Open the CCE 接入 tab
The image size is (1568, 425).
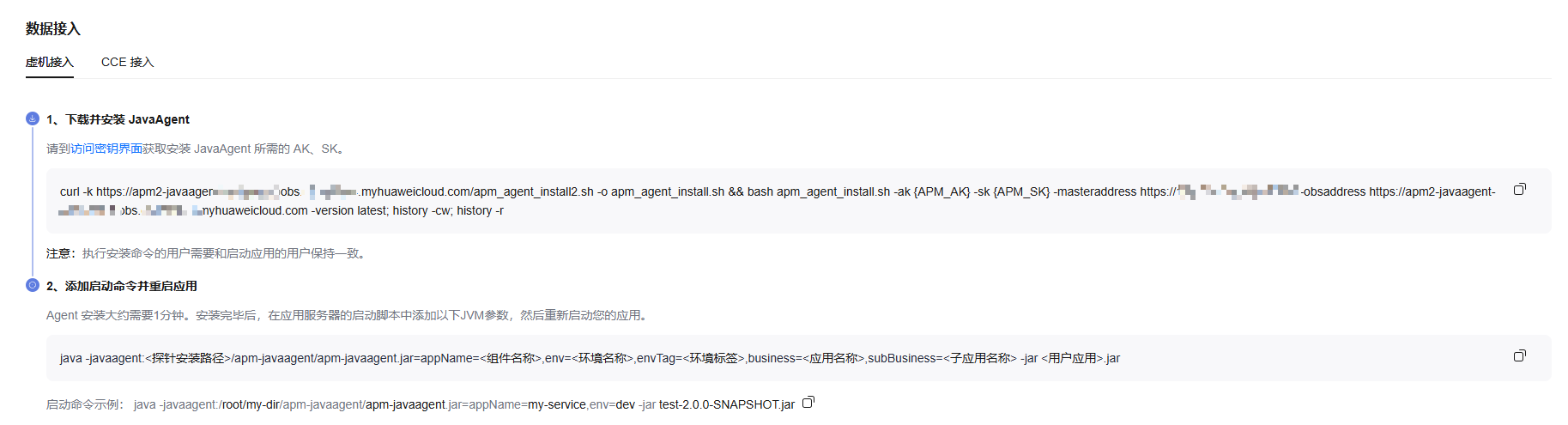127,63
